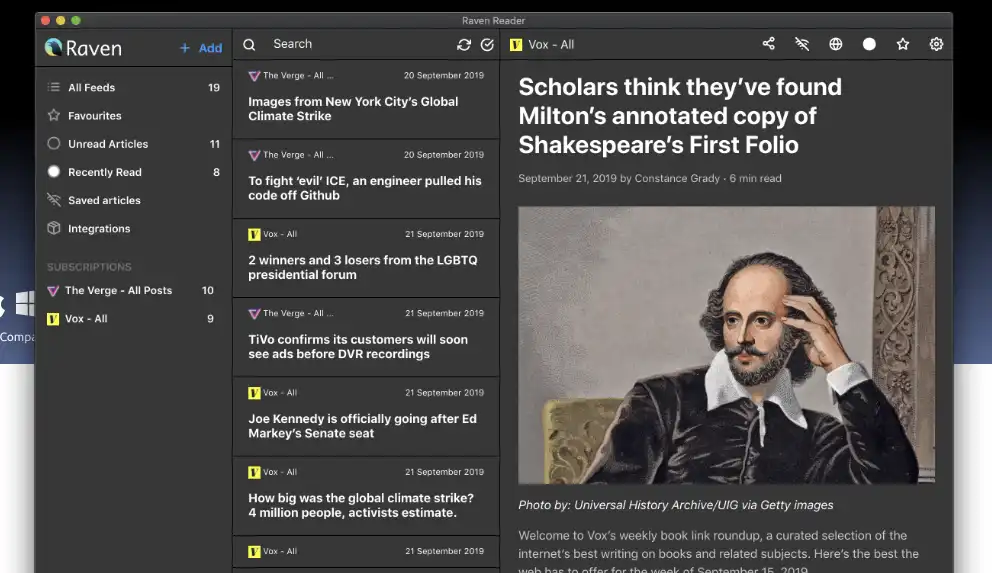The image size is (992, 573).
Task: Click the search magnifier icon
Action: [x=249, y=44]
